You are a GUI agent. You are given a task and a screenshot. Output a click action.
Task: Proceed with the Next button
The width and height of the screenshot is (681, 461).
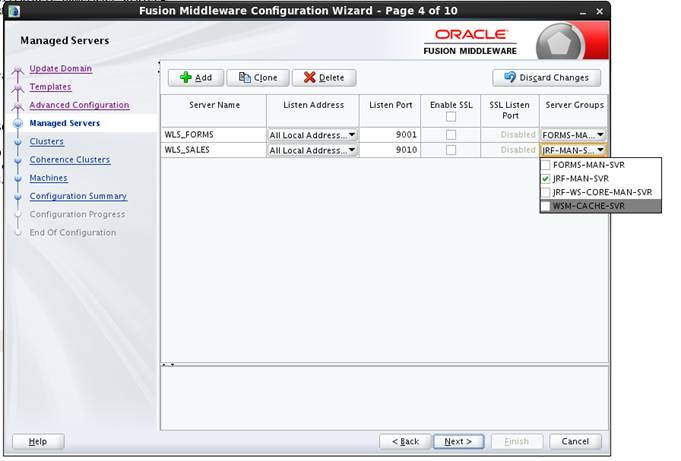[459, 441]
